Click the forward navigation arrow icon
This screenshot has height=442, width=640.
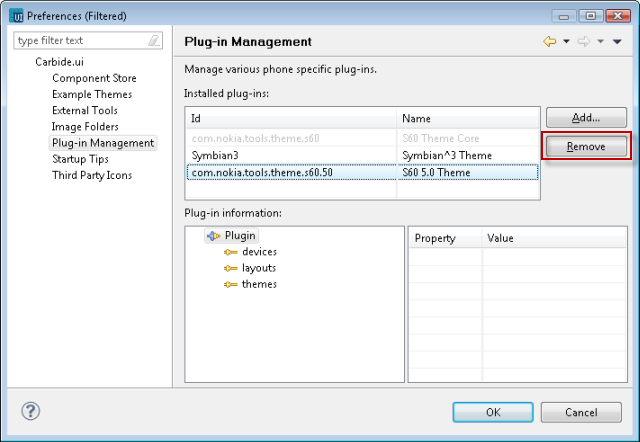[584, 41]
